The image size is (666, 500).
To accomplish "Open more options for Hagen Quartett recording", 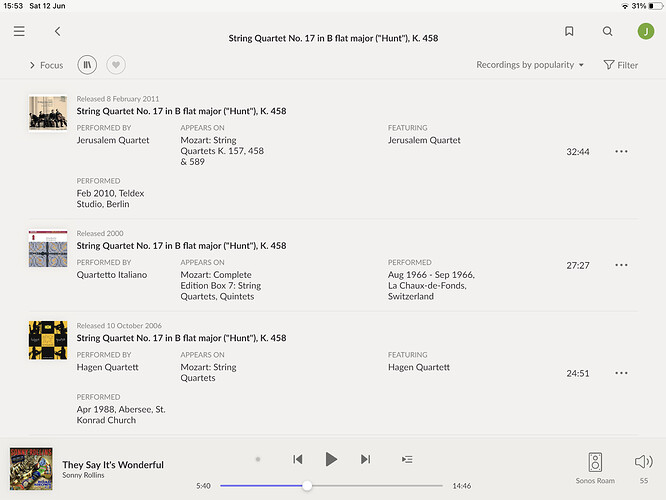I will coord(621,373).
